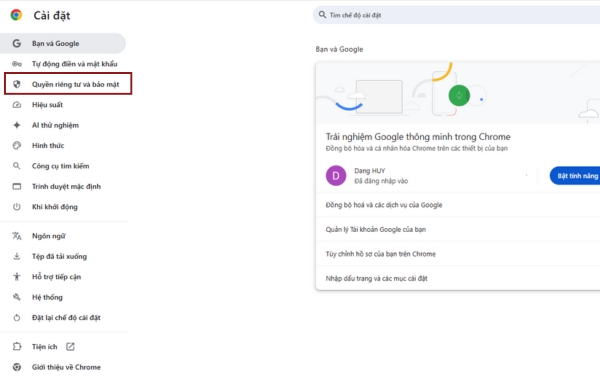Click the translate icon for Ngôn ngữ

tap(16, 236)
